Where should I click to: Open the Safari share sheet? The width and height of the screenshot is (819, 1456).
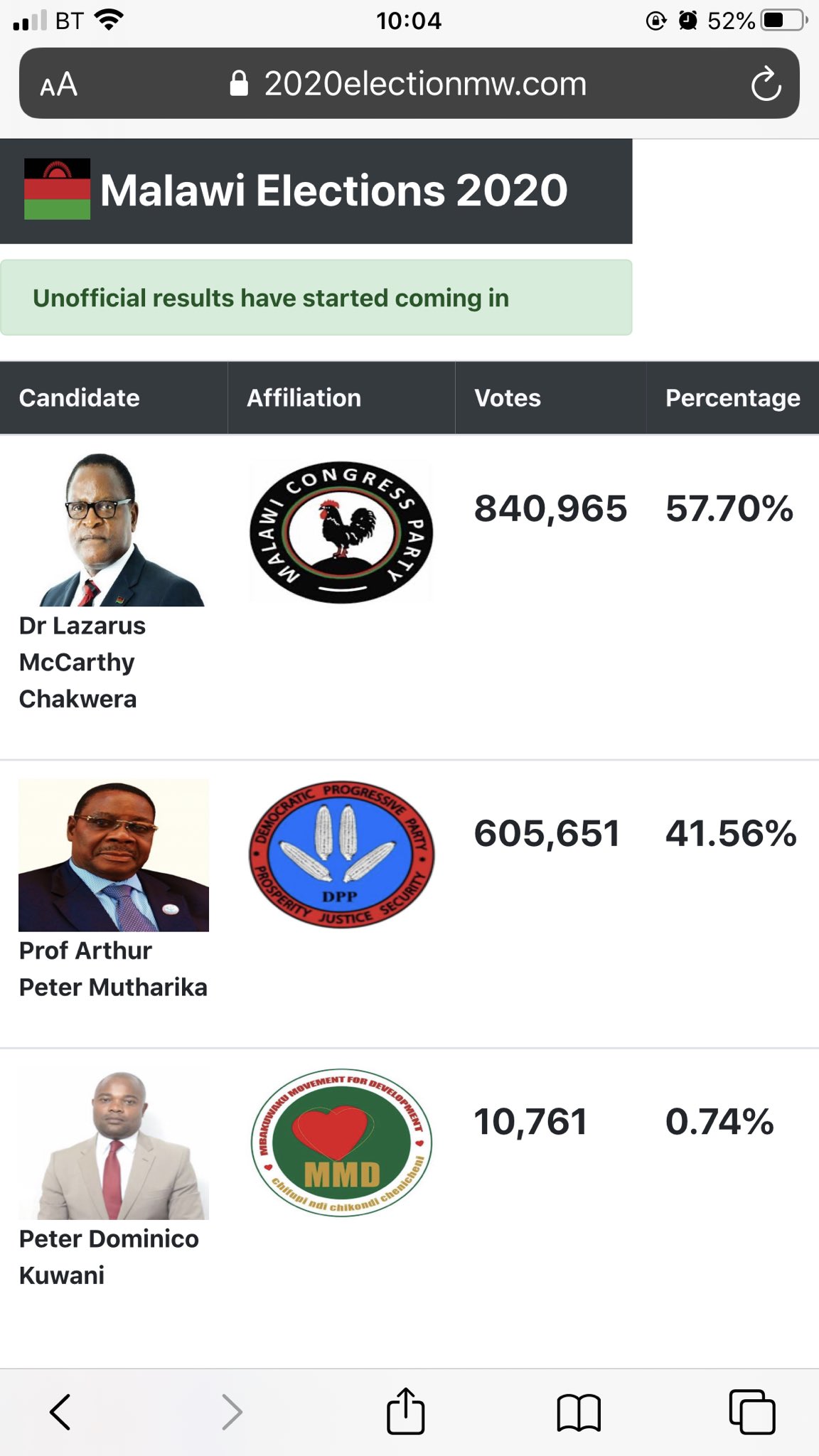click(x=405, y=1410)
